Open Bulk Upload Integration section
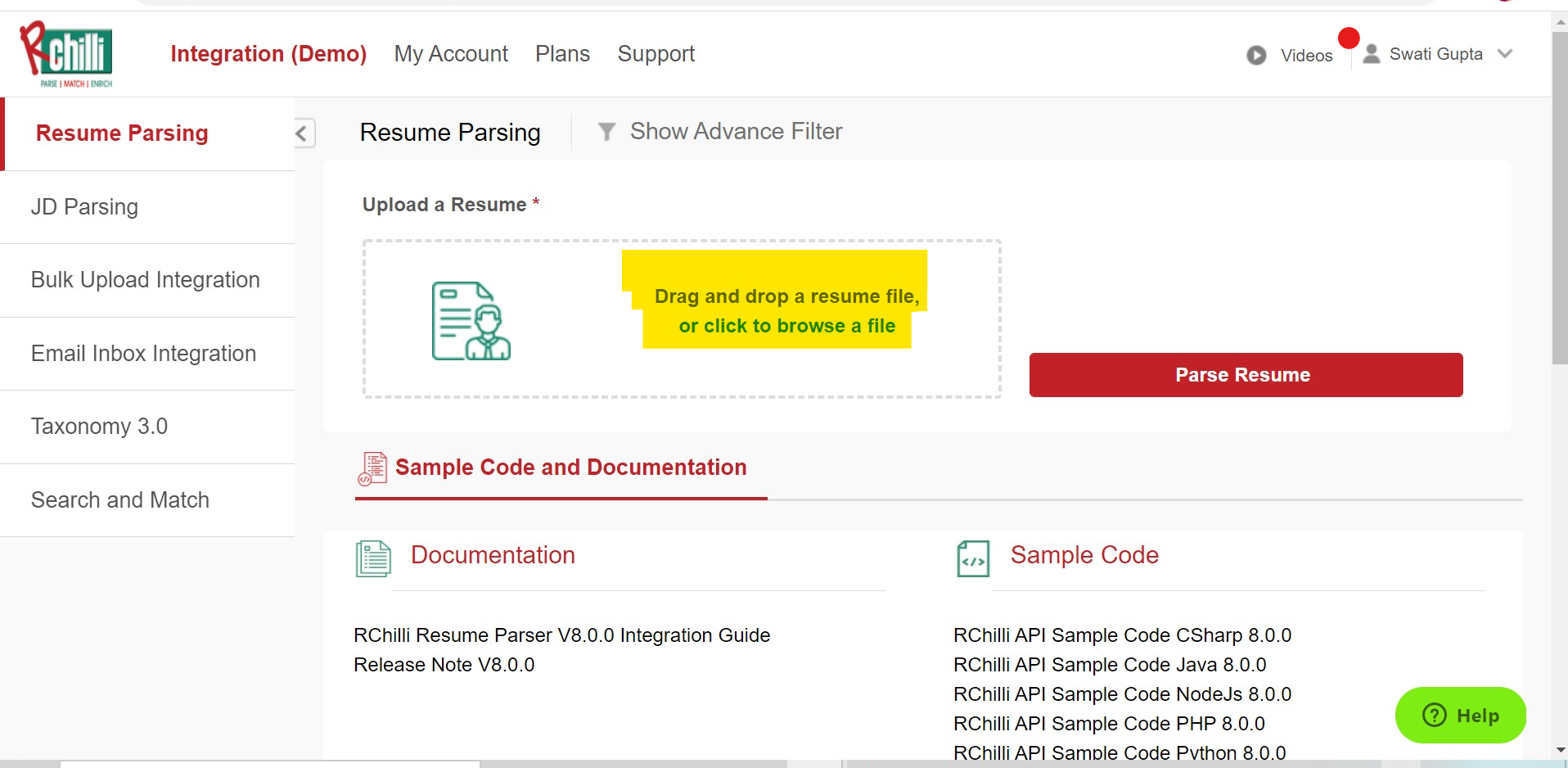Viewport: 1568px width, 768px height. point(147,280)
